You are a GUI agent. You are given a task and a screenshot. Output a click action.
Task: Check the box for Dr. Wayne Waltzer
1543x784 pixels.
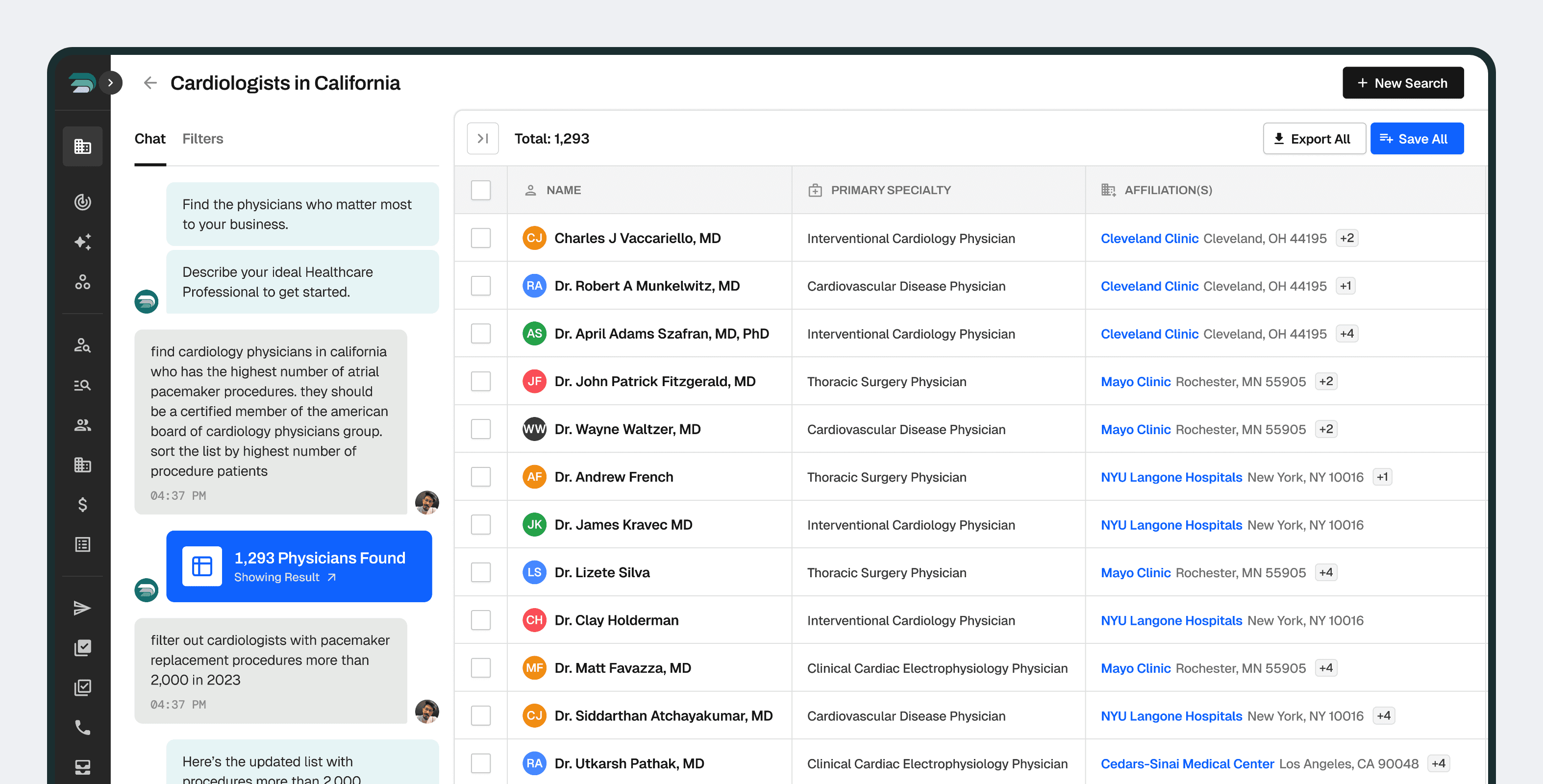tap(480, 429)
